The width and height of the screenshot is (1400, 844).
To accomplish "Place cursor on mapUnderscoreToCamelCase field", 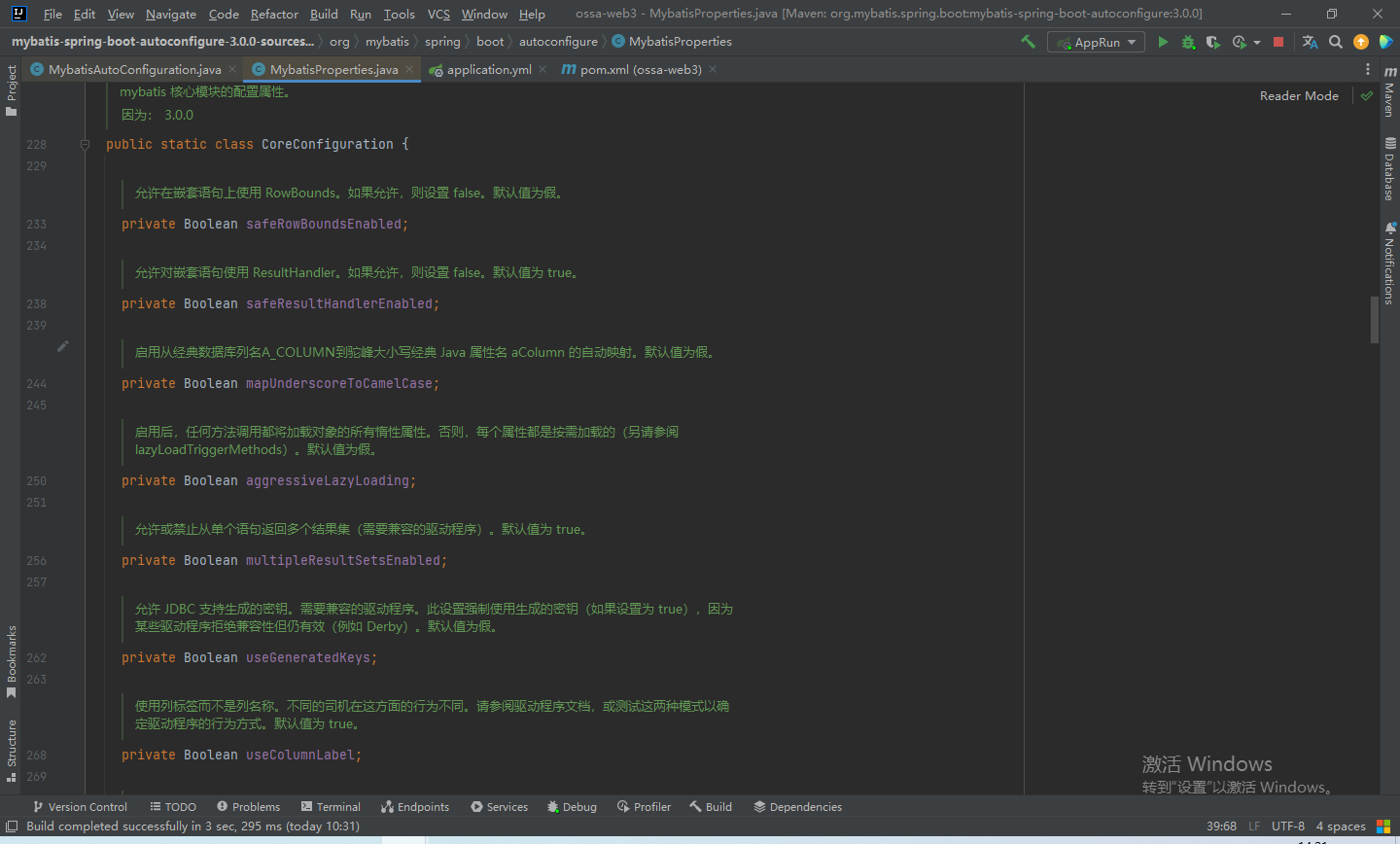I will click(338, 384).
